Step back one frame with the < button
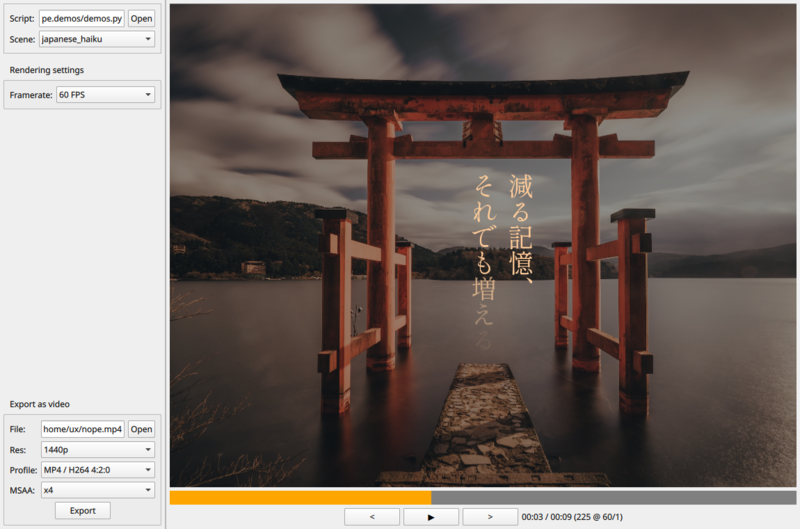 coord(372,517)
